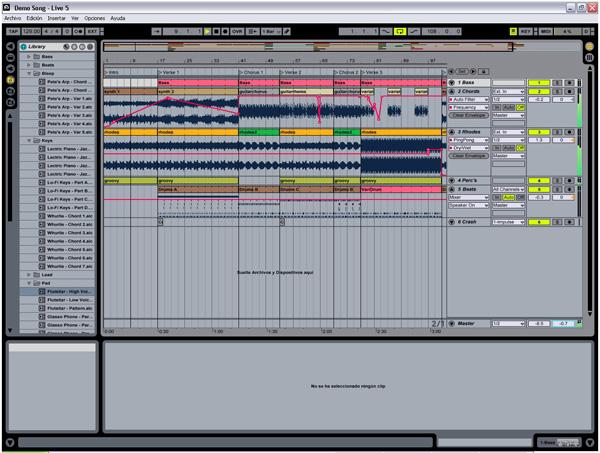
Task: Open the Ayuda menu
Action: [x=117, y=18]
